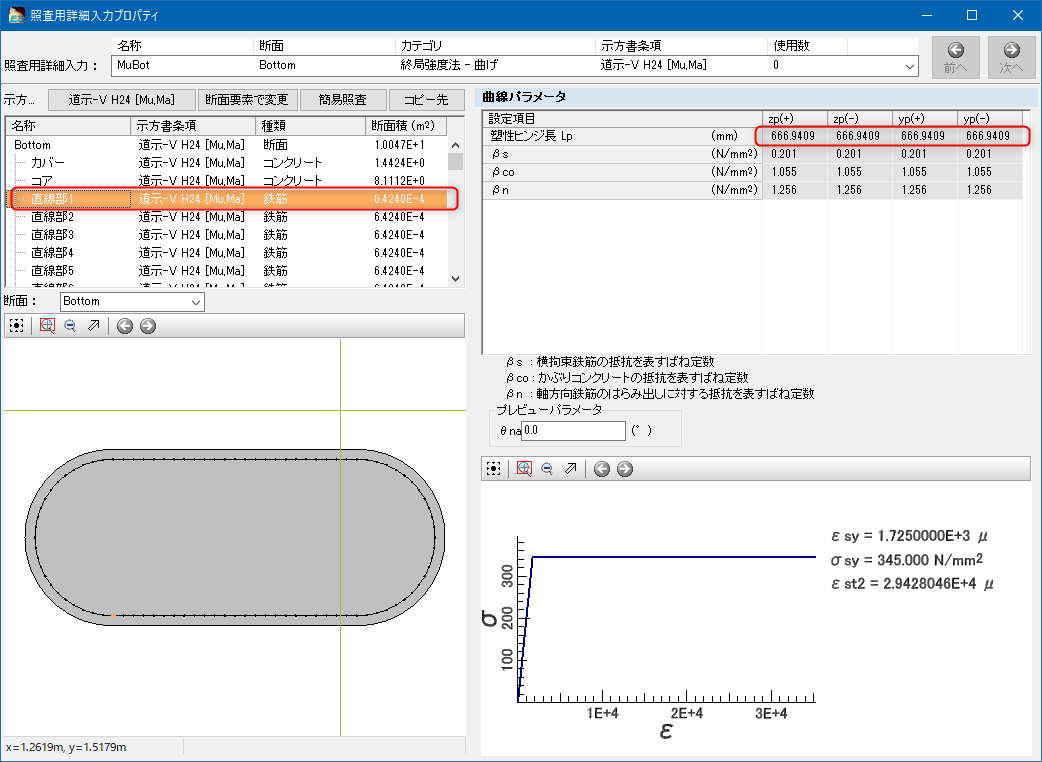Screen dimensions: 1042x762
Task: Click zoom-out icon above the cross-section drawing
Action: (70, 326)
